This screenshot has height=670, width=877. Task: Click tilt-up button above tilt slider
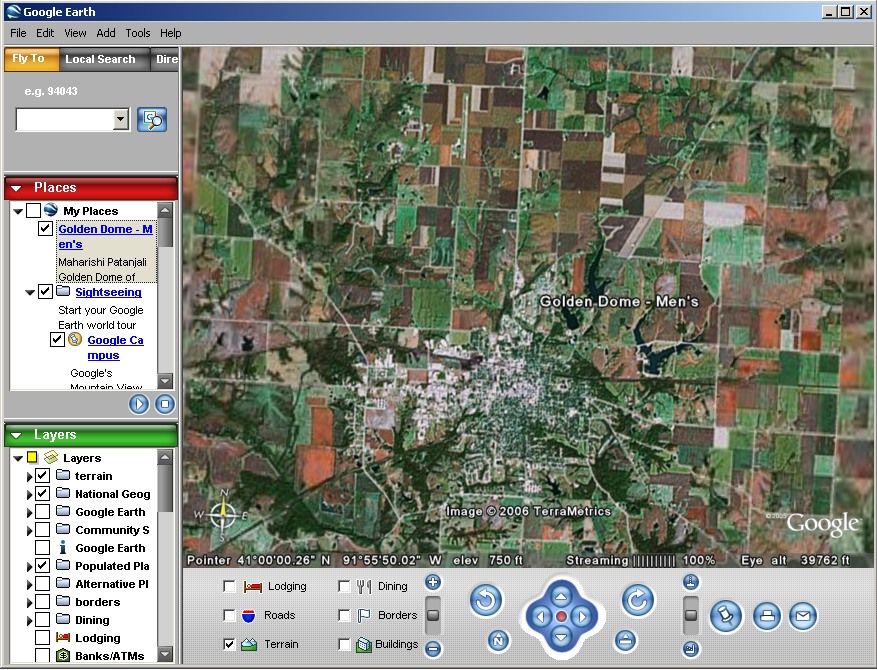tap(691, 582)
